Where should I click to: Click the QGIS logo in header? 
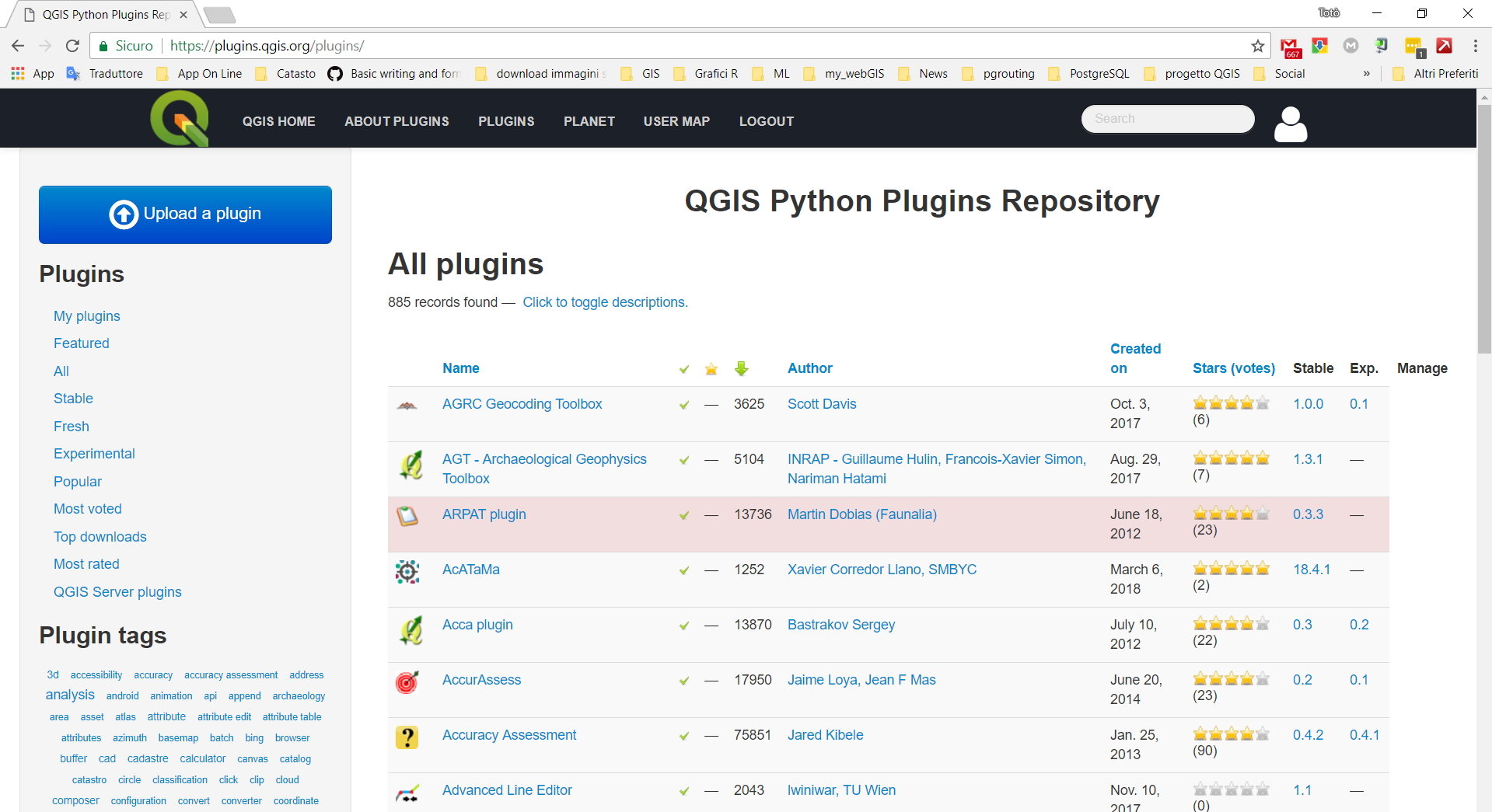coord(180,119)
